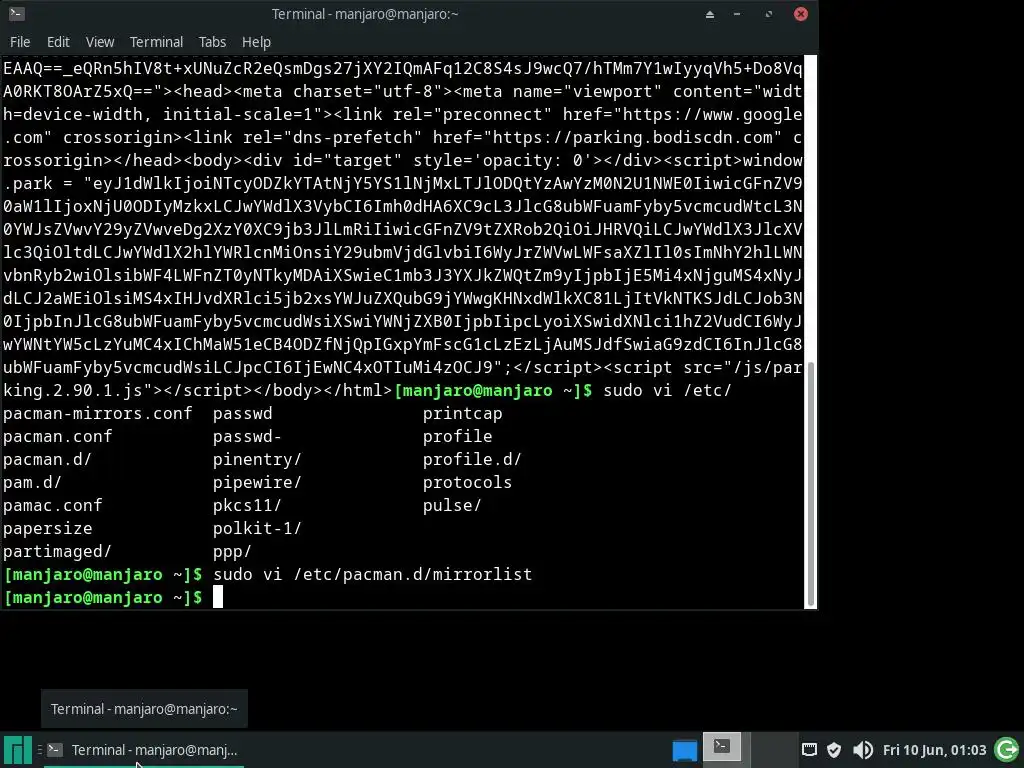
Task: Close the Terminal window
Action: tap(801, 14)
